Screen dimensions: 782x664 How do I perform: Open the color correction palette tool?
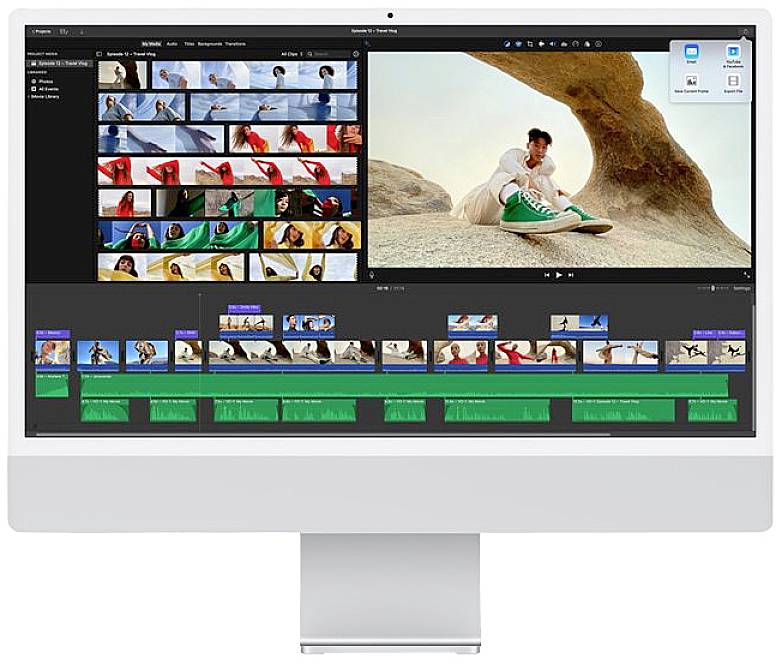pos(519,44)
